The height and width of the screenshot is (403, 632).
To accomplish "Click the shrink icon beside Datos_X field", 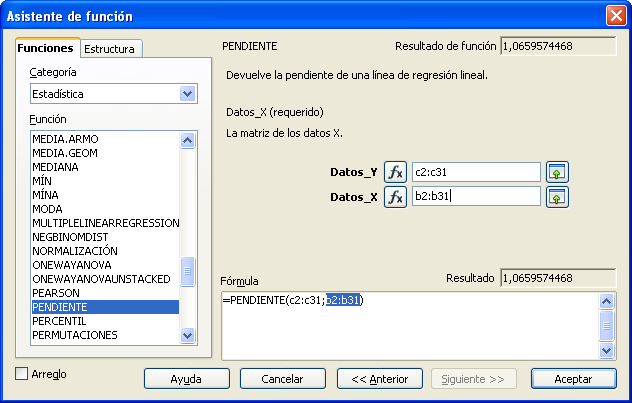I will 557,197.
